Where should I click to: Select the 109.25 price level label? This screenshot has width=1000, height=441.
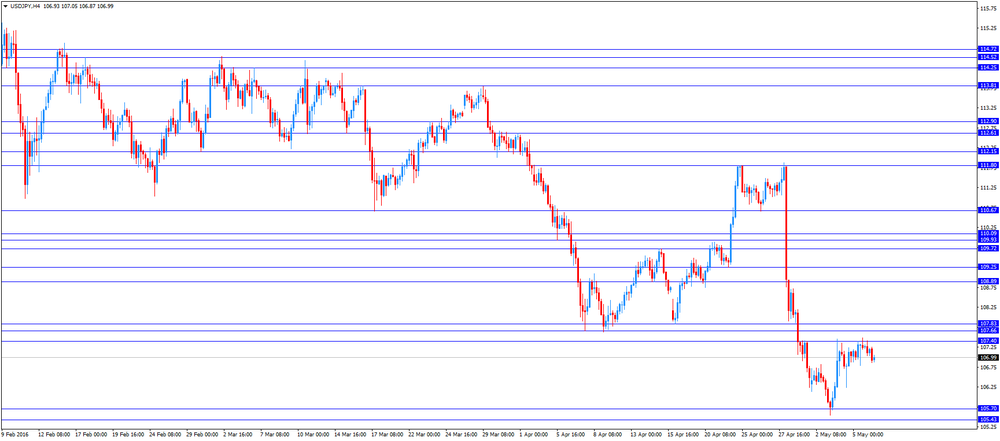point(988,267)
